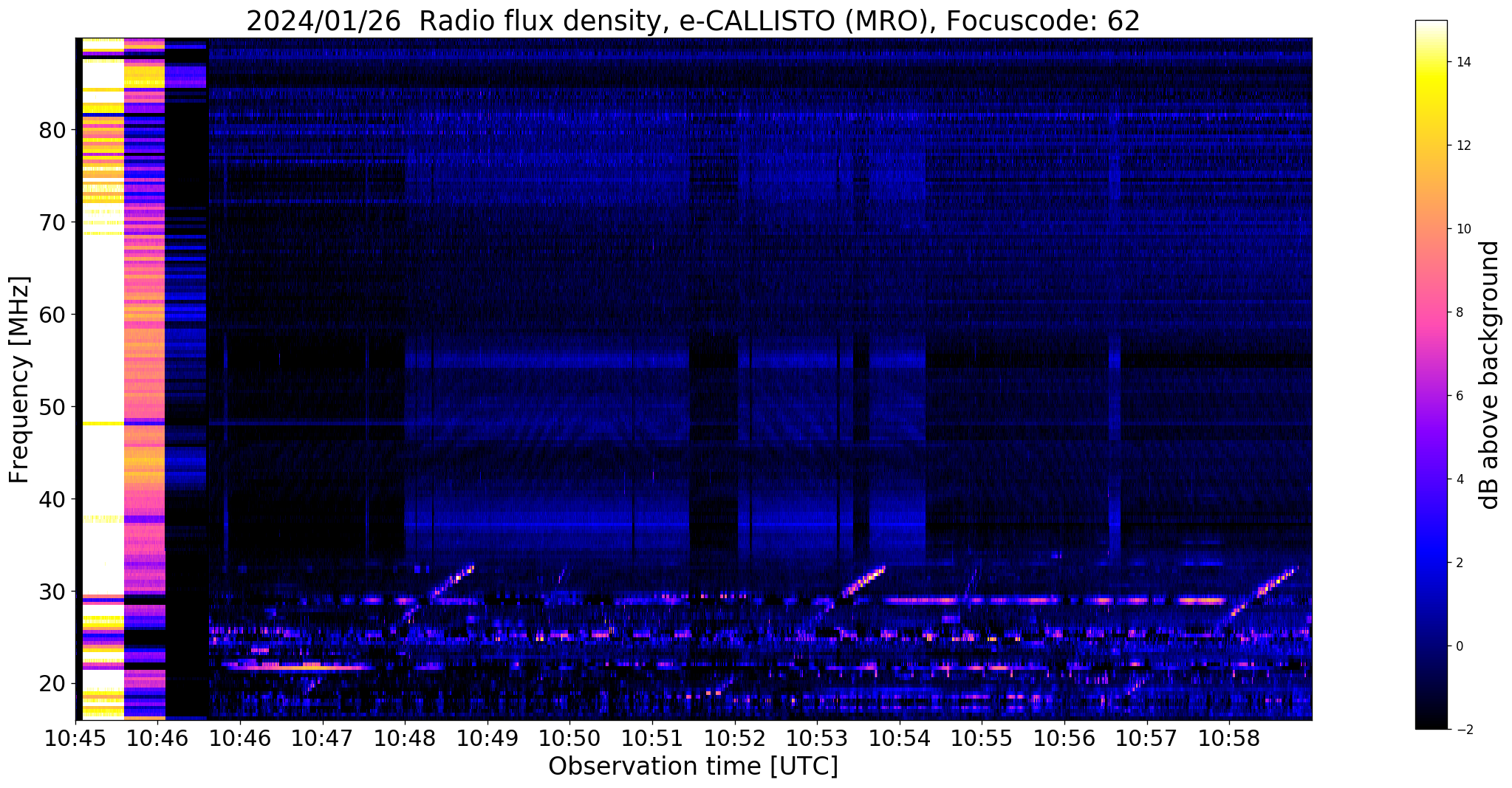Image resolution: width=1512 pixels, height=788 pixels.
Task: Click the 50 frequency tick label
Action: [52, 408]
